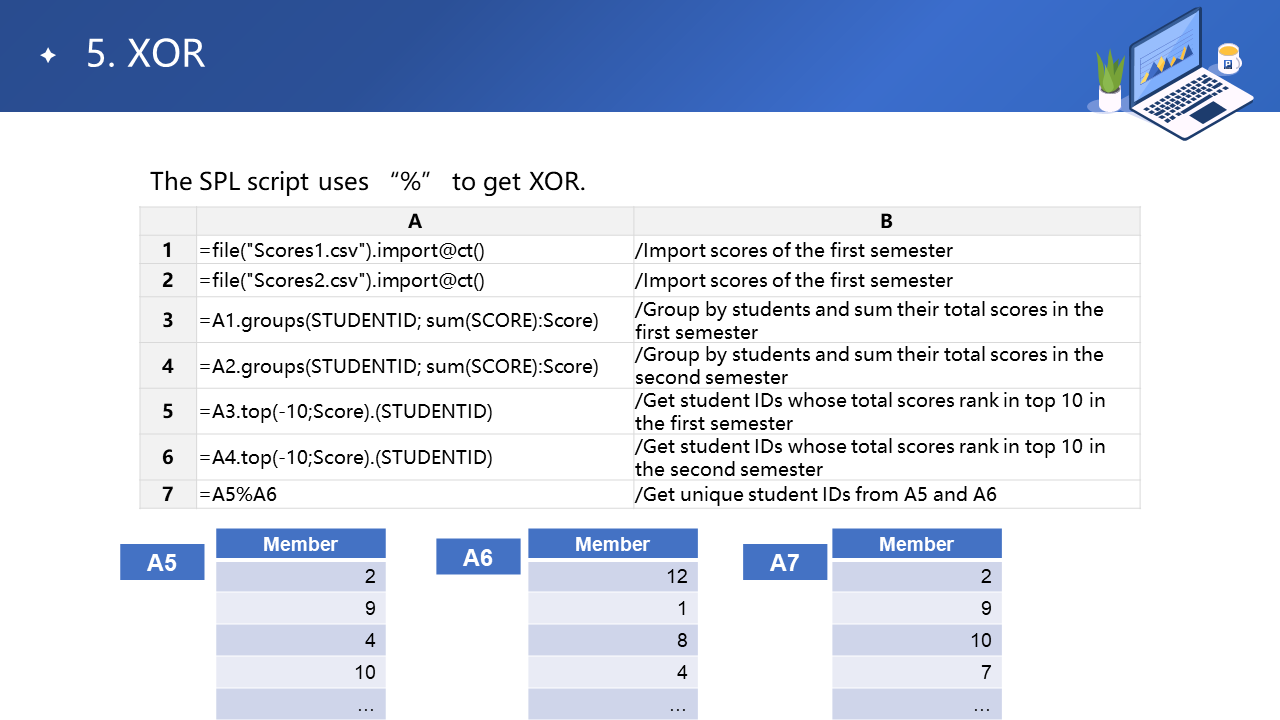Select column header B in script grid
The image size is (1280, 720).
886,221
